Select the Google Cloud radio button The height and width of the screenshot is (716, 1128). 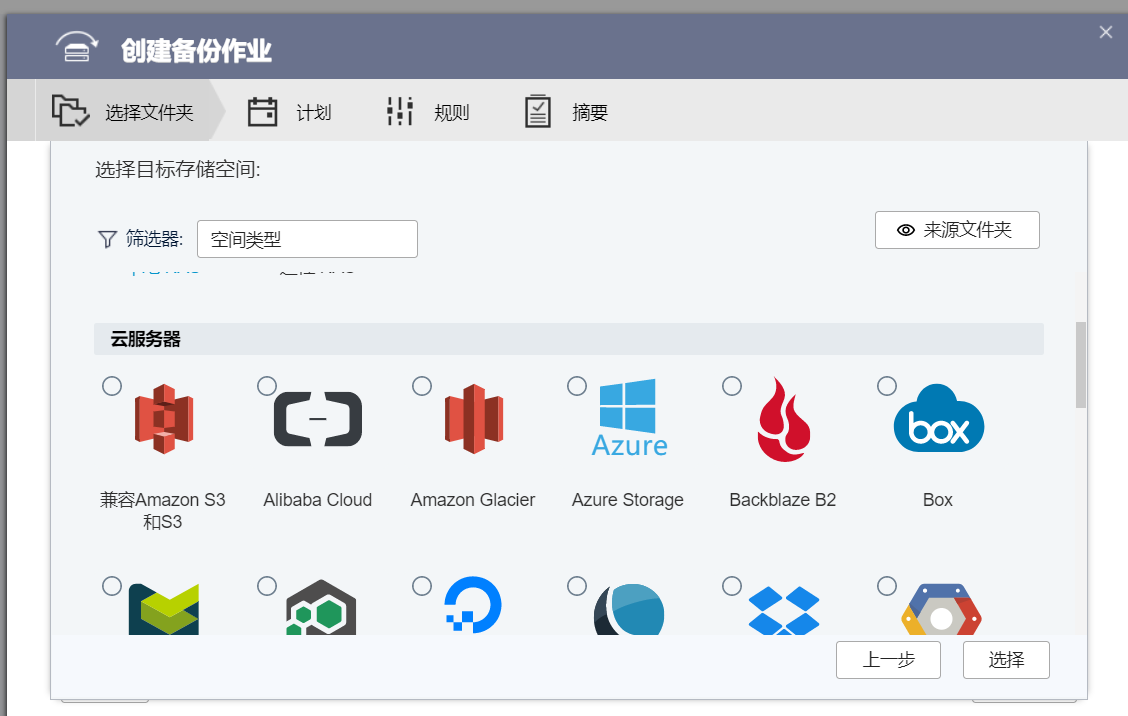point(887,586)
